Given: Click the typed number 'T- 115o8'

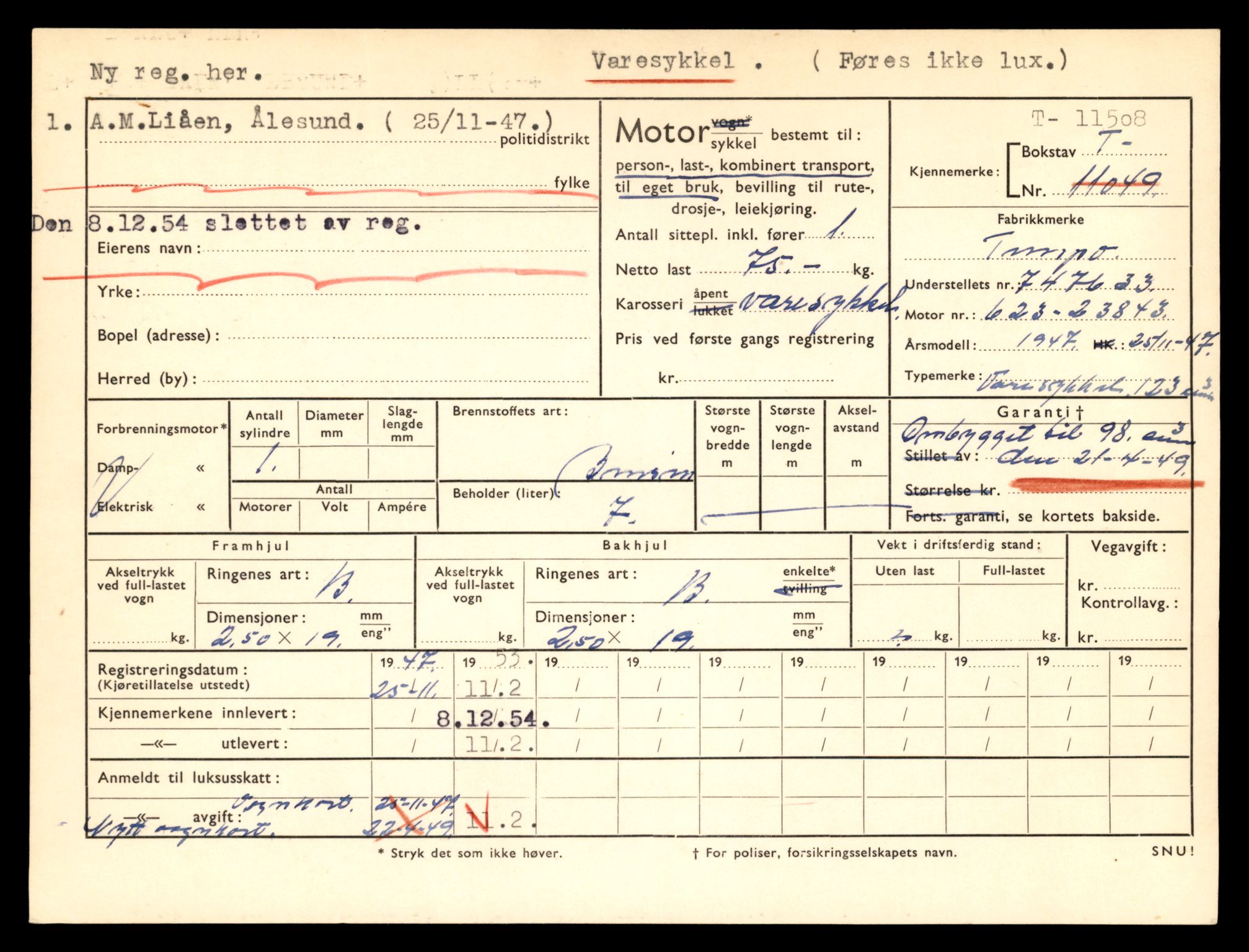Looking at the screenshot, I should click(1089, 118).
